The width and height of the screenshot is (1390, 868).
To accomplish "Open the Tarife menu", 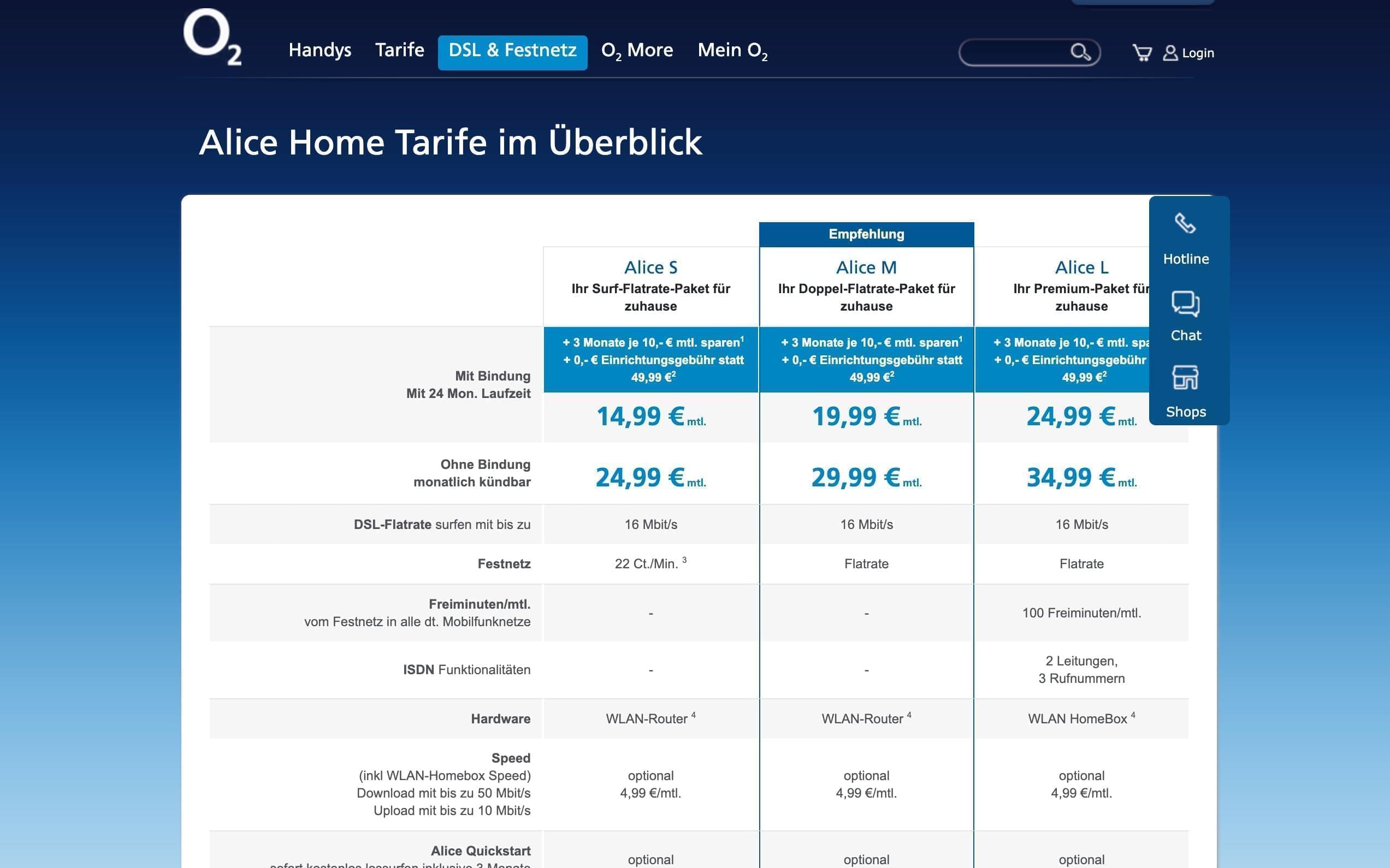I will (400, 50).
